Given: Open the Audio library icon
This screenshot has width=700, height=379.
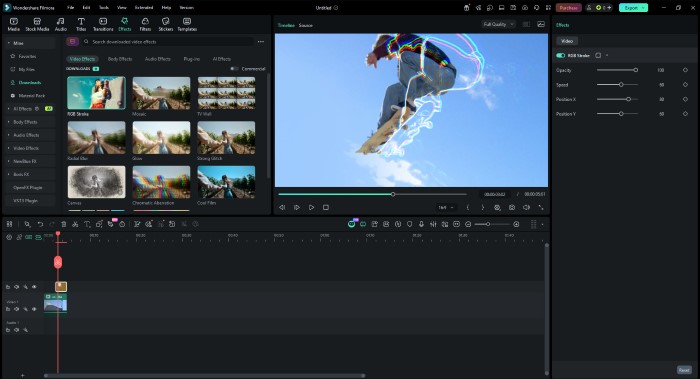Looking at the screenshot, I should pos(61,24).
